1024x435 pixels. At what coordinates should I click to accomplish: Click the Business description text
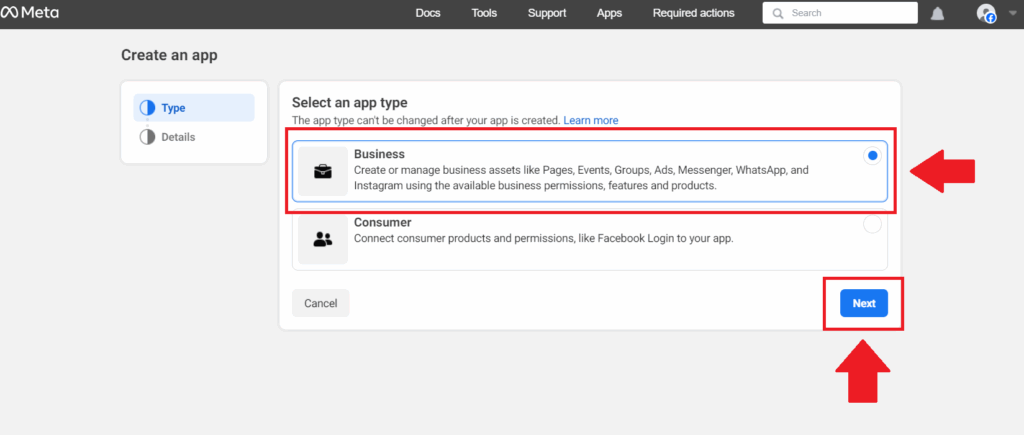tap(581, 178)
